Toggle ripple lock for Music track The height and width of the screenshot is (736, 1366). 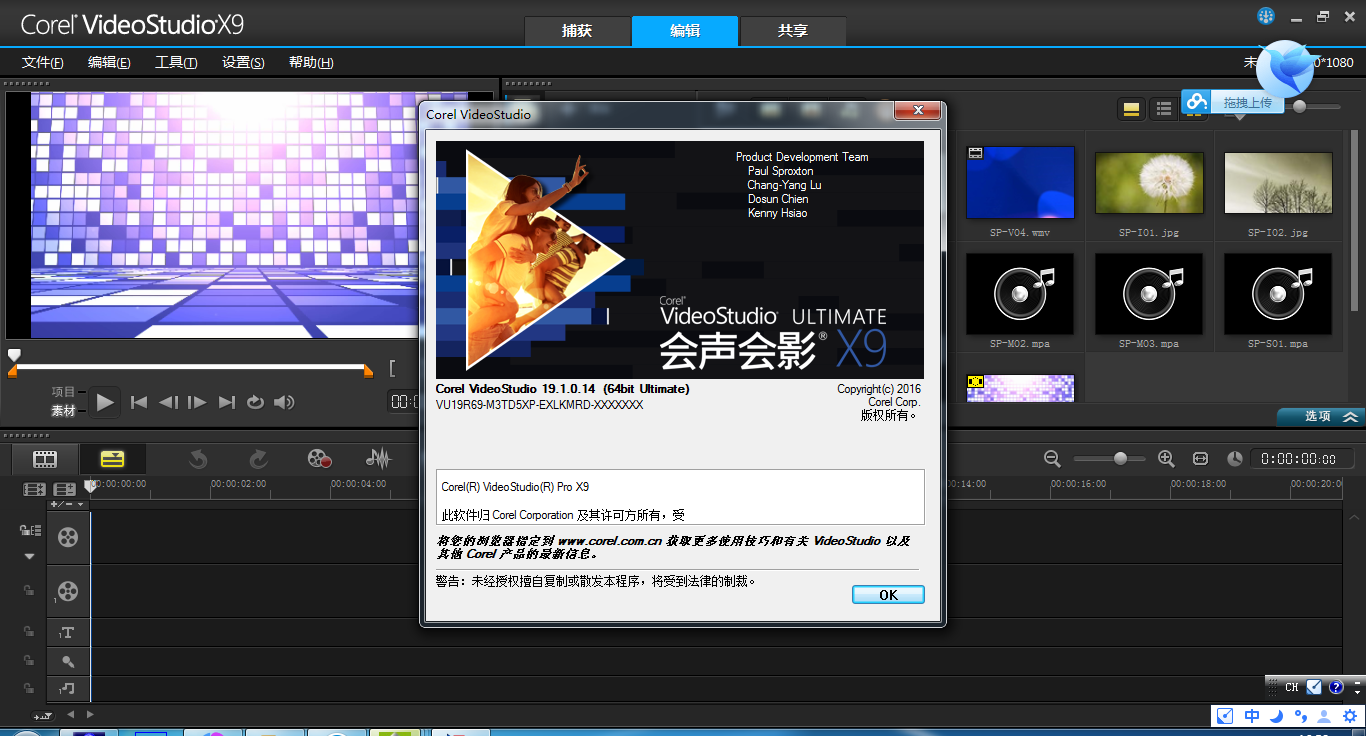29,688
